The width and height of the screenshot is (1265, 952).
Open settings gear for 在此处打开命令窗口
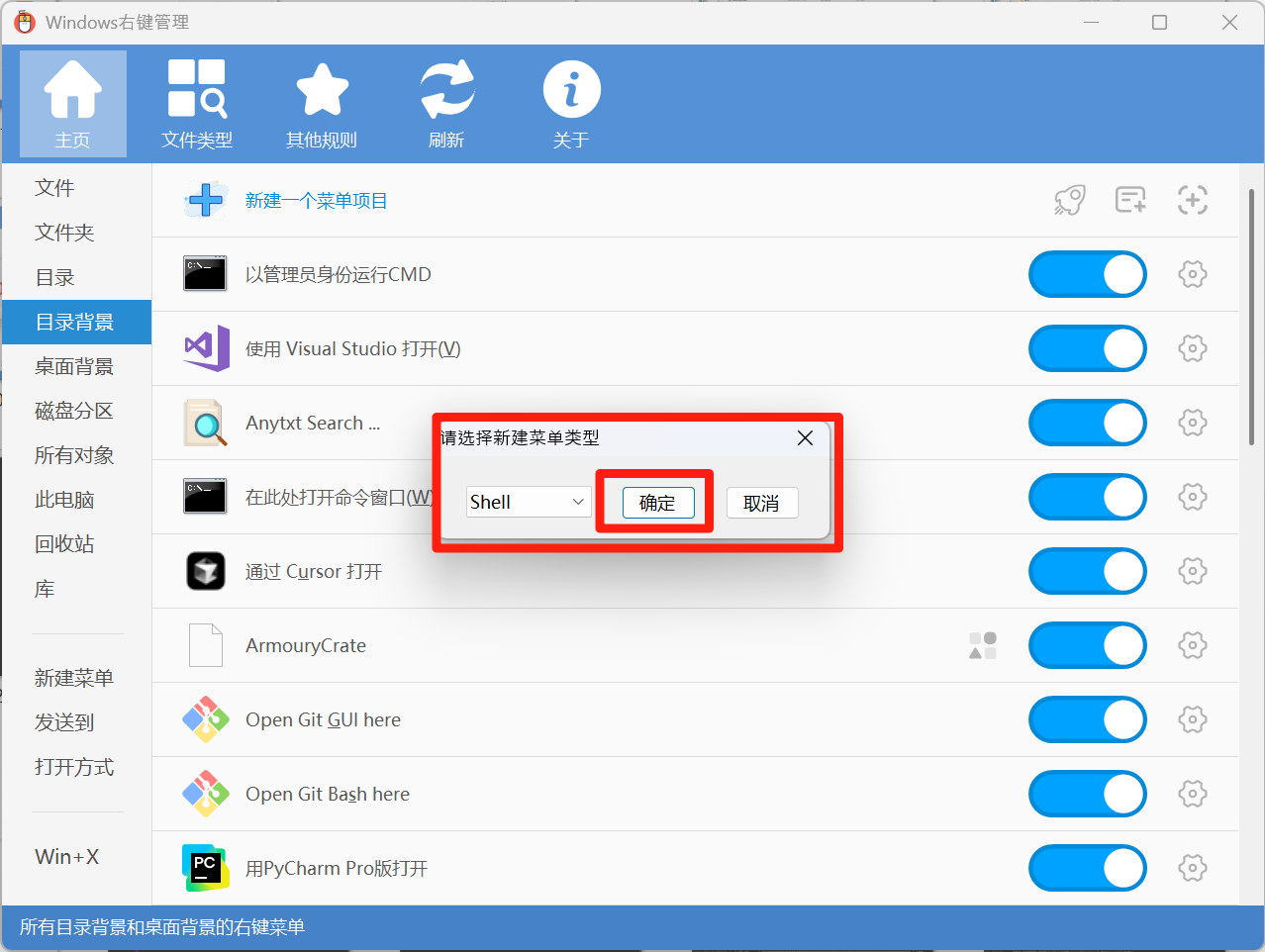point(1193,497)
